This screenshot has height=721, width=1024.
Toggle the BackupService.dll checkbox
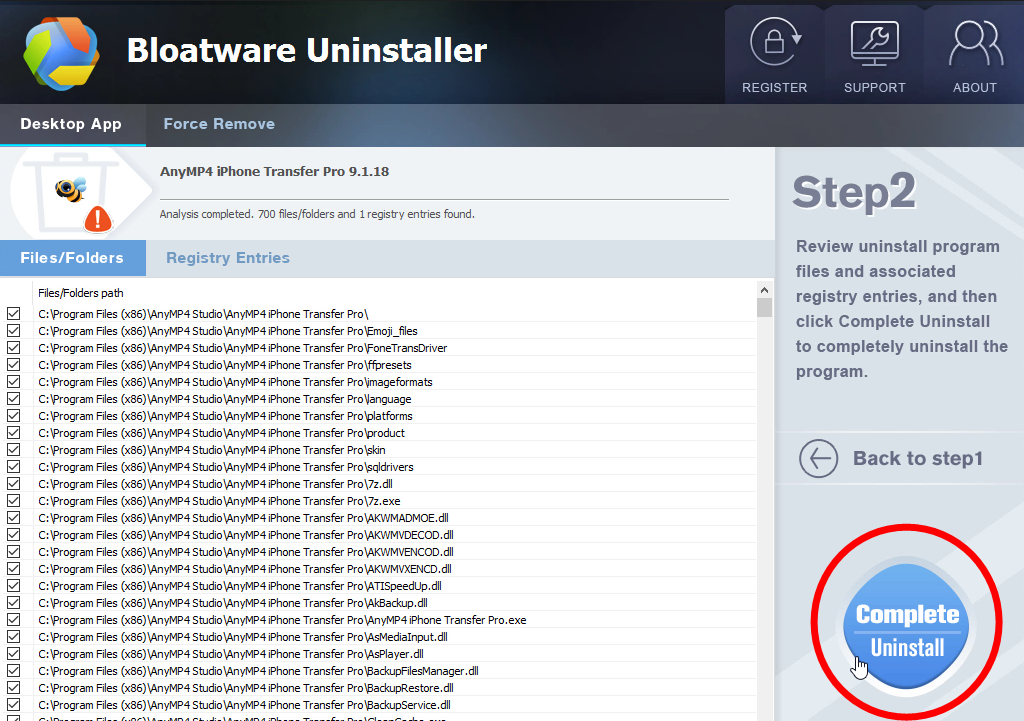[x=13, y=705]
